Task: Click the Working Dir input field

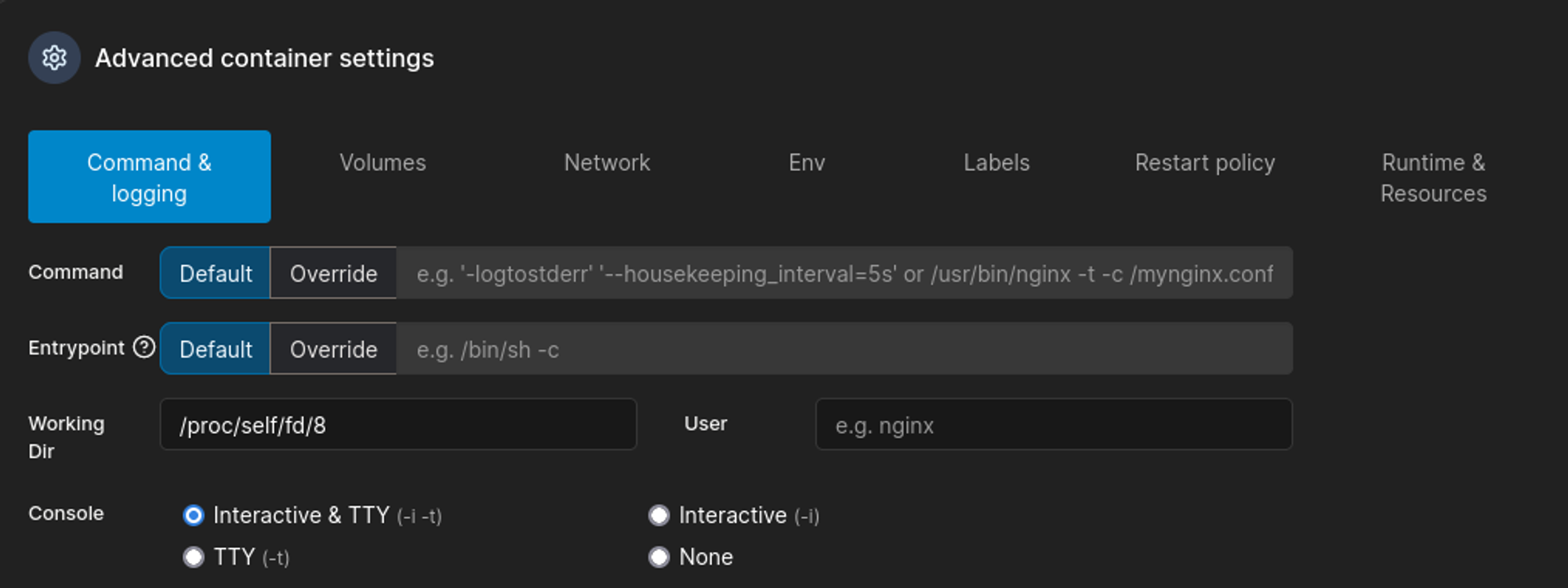Action: click(398, 425)
